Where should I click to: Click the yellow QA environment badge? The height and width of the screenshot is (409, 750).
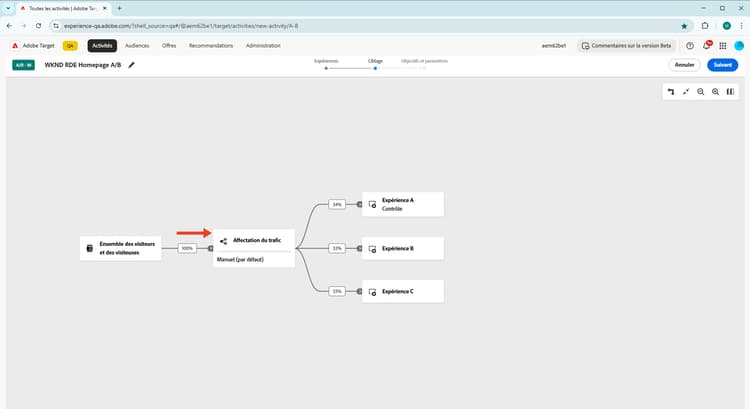[70, 46]
